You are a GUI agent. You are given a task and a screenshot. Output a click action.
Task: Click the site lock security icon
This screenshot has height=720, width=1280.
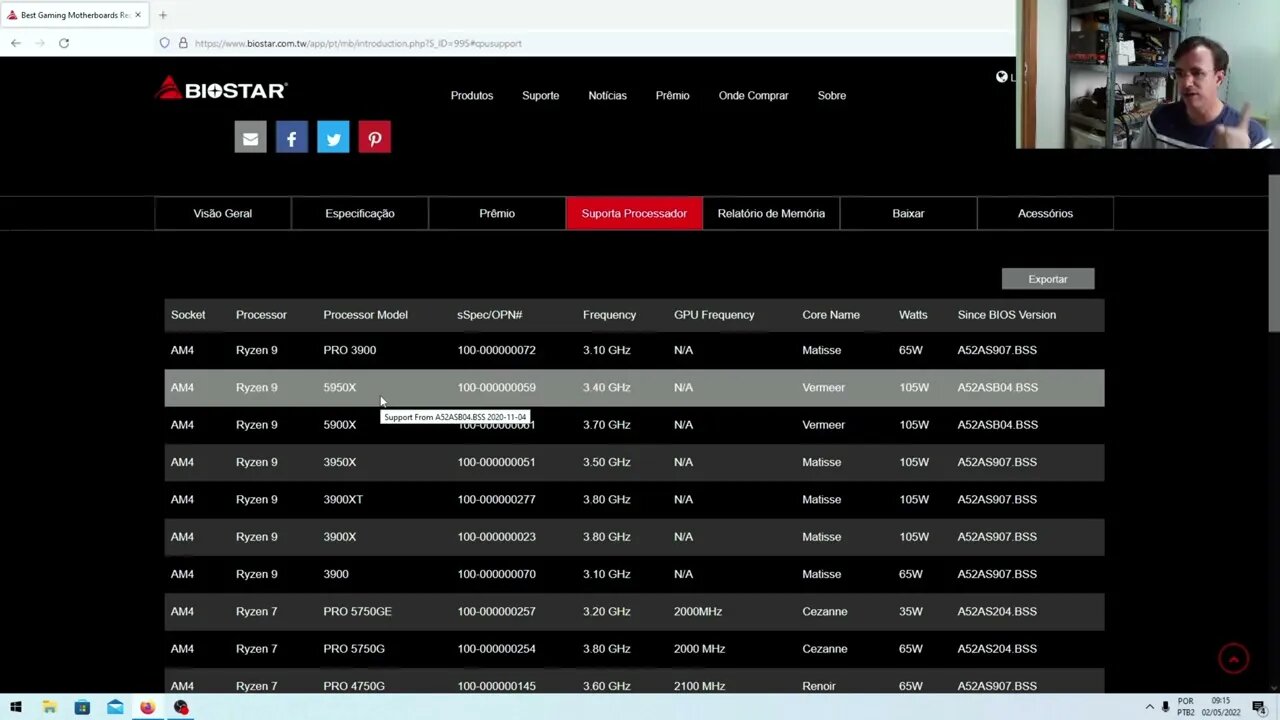[183, 43]
